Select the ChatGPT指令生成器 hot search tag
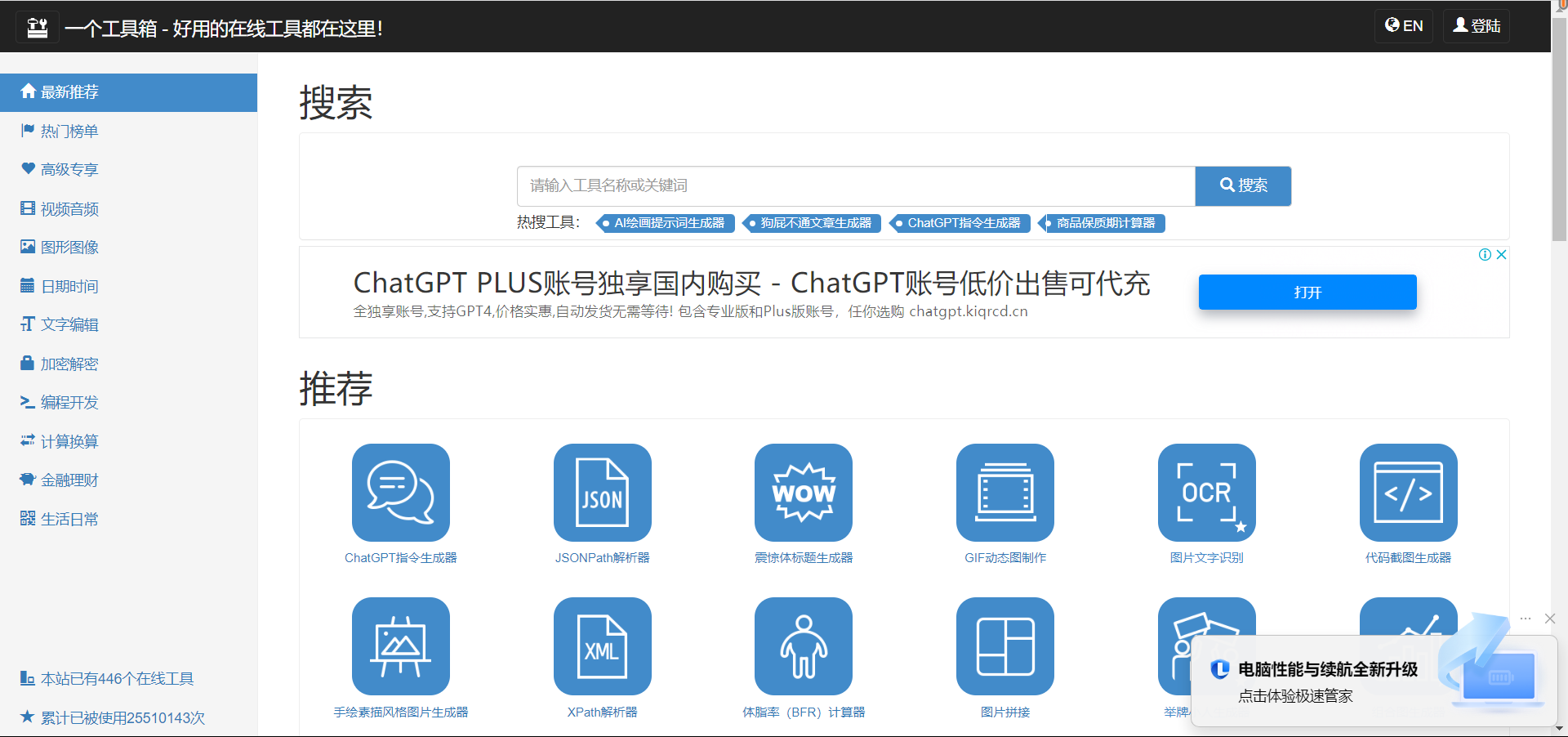This screenshot has width=1568, height=737. point(960,223)
